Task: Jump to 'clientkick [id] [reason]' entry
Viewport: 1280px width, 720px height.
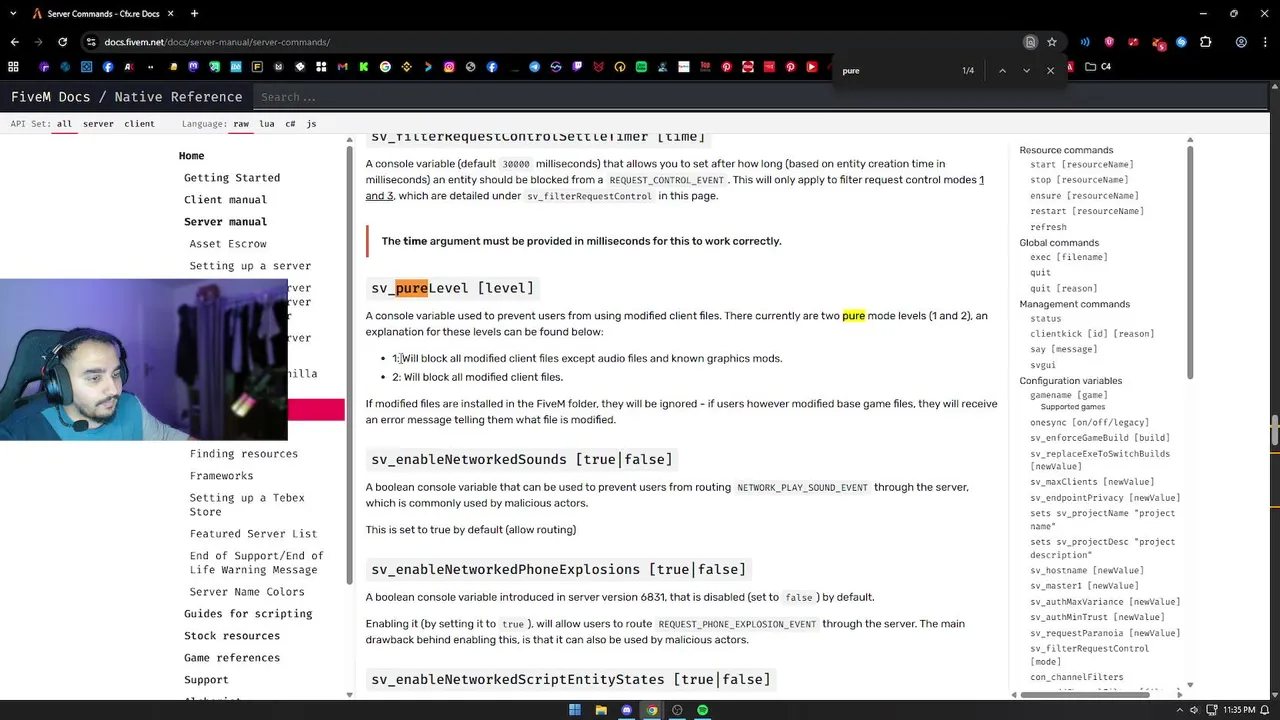Action: [1092, 334]
